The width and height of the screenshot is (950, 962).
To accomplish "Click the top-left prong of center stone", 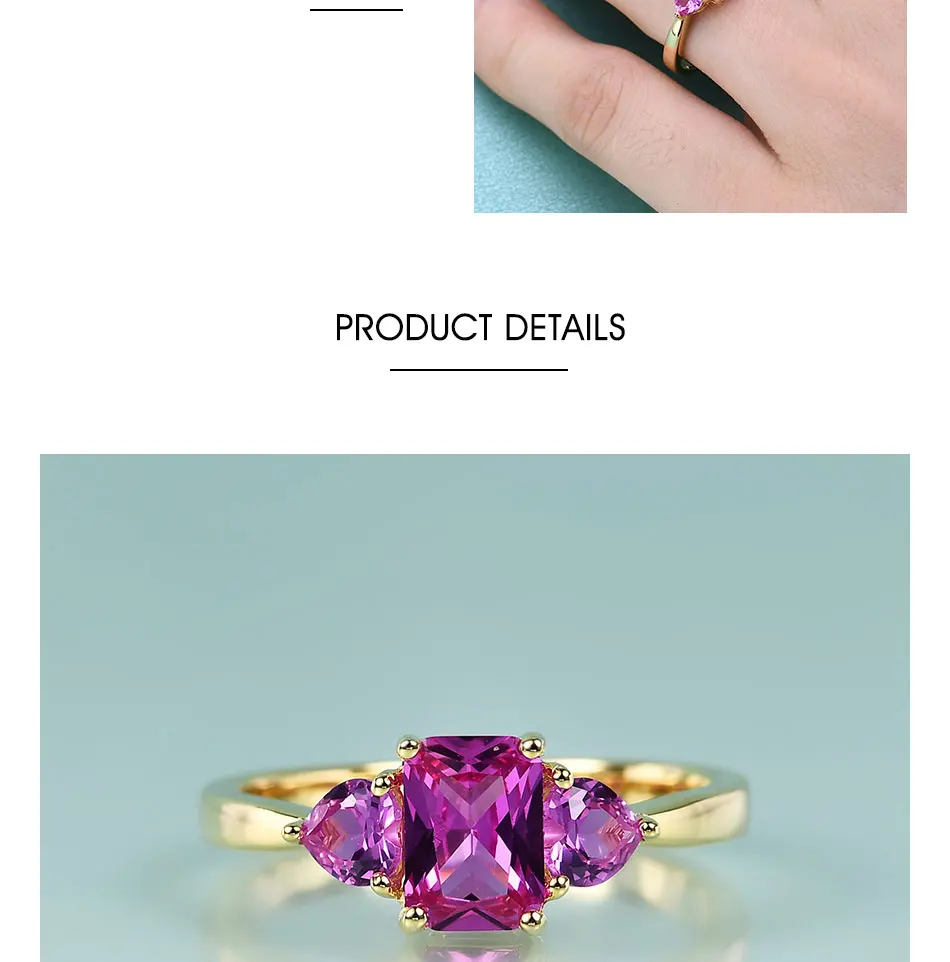I will pyautogui.click(x=409, y=748).
